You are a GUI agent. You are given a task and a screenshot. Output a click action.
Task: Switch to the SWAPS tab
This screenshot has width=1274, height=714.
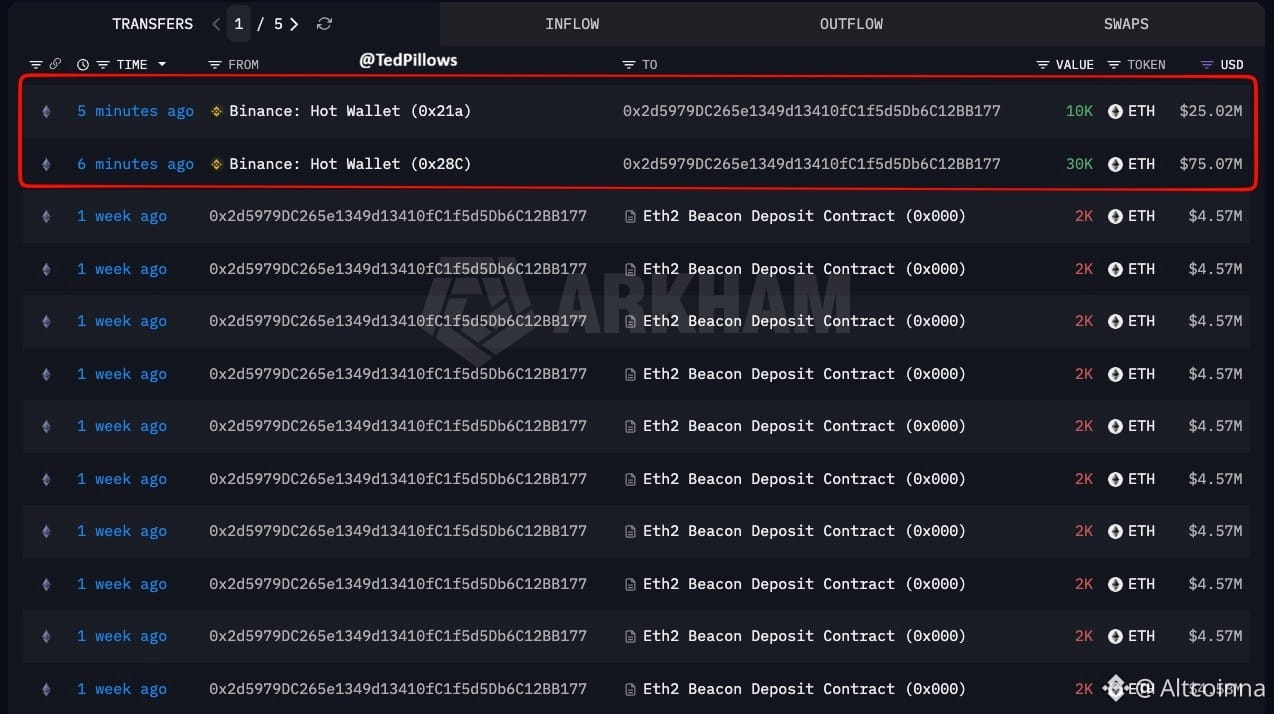tap(1126, 24)
